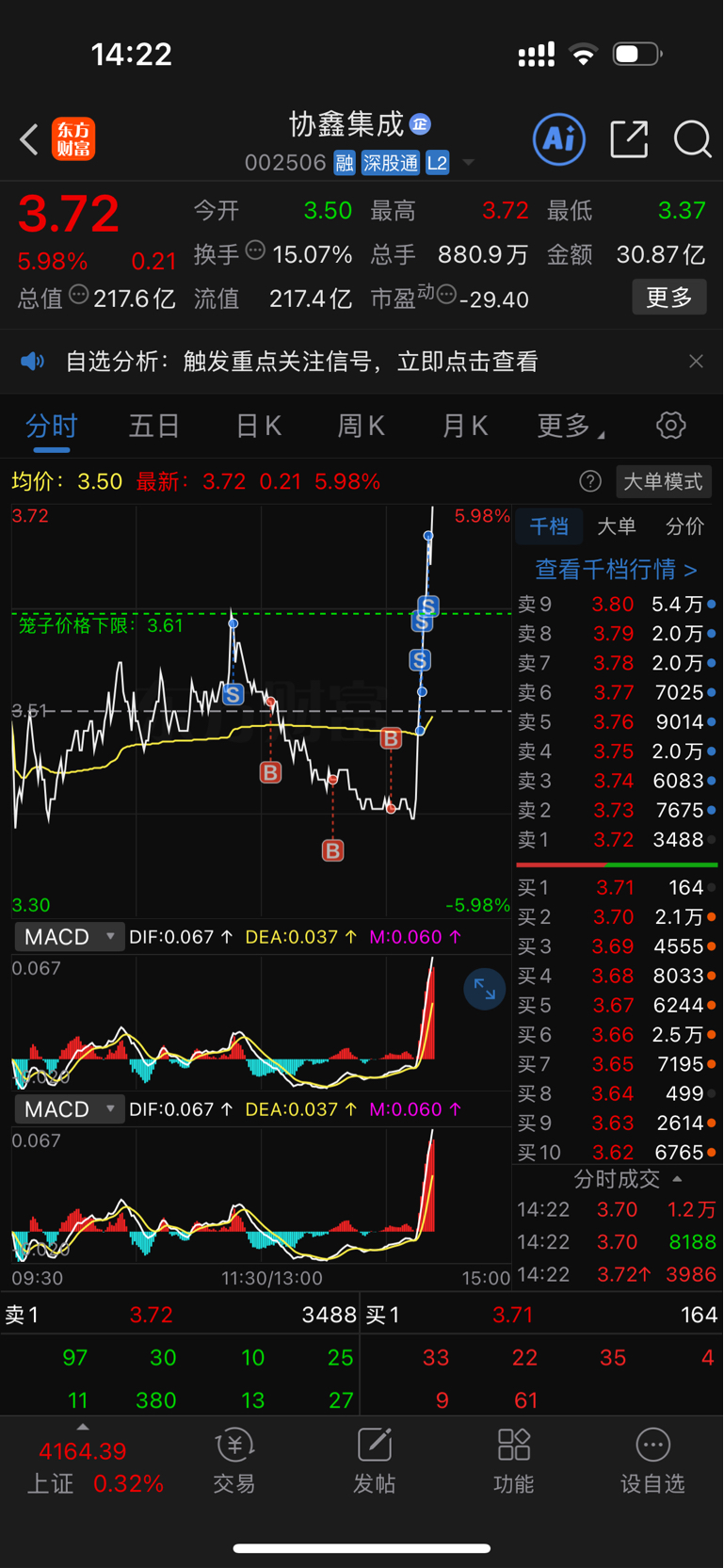
Task: Switch to 分时 chart tab
Action: [x=52, y=426]
